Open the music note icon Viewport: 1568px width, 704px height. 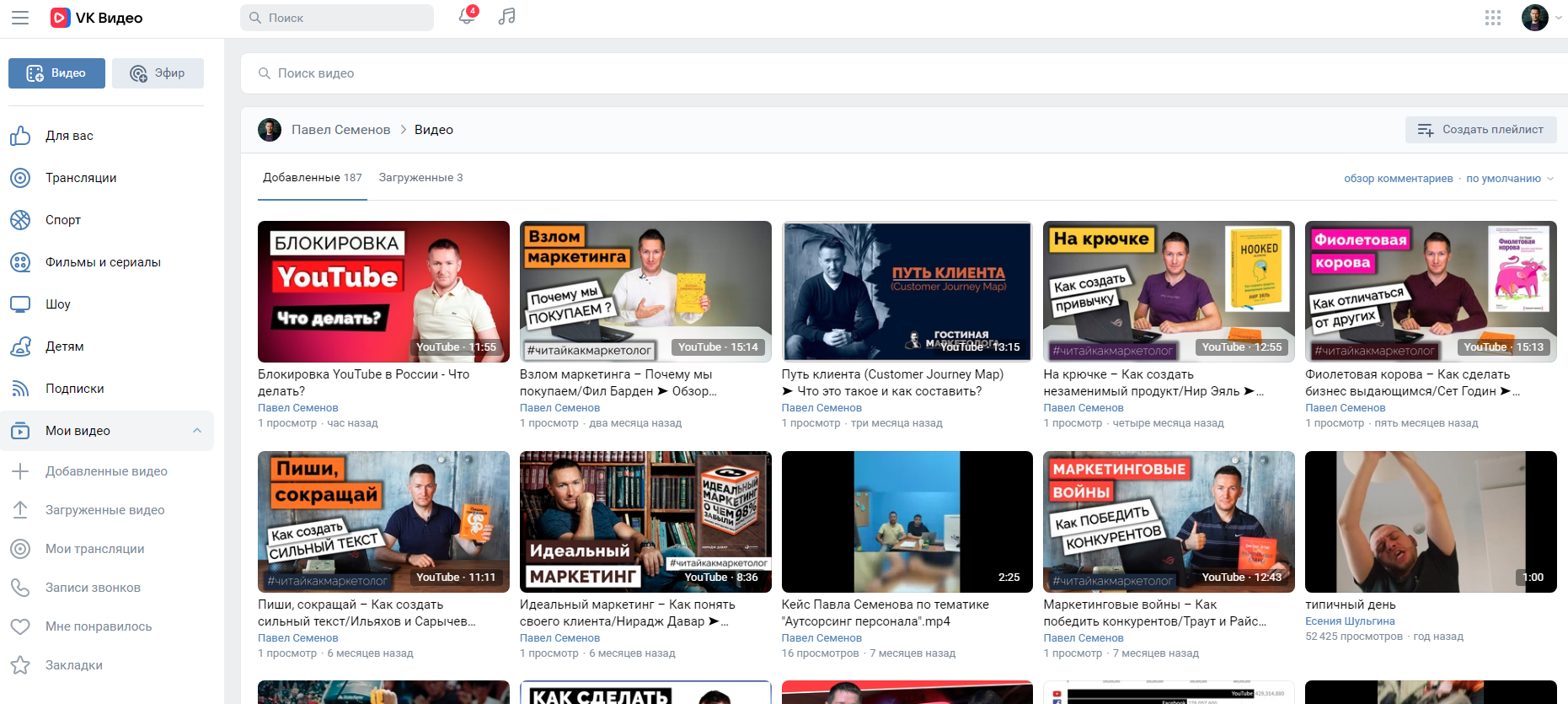point(506,17)
